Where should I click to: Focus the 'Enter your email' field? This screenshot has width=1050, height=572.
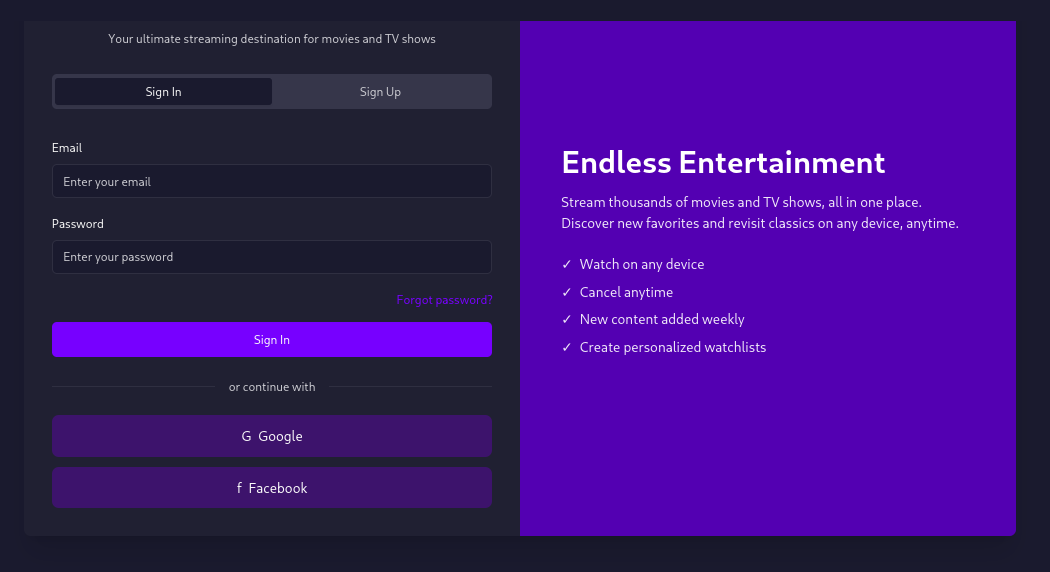[271, 182]
